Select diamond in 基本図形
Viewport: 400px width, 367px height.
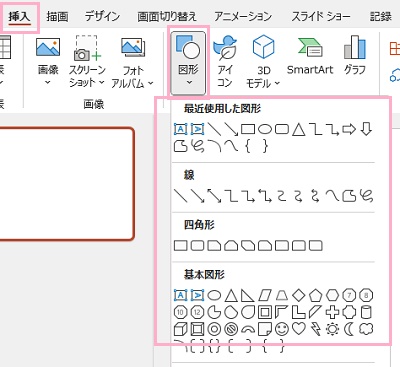click(299, 295)
